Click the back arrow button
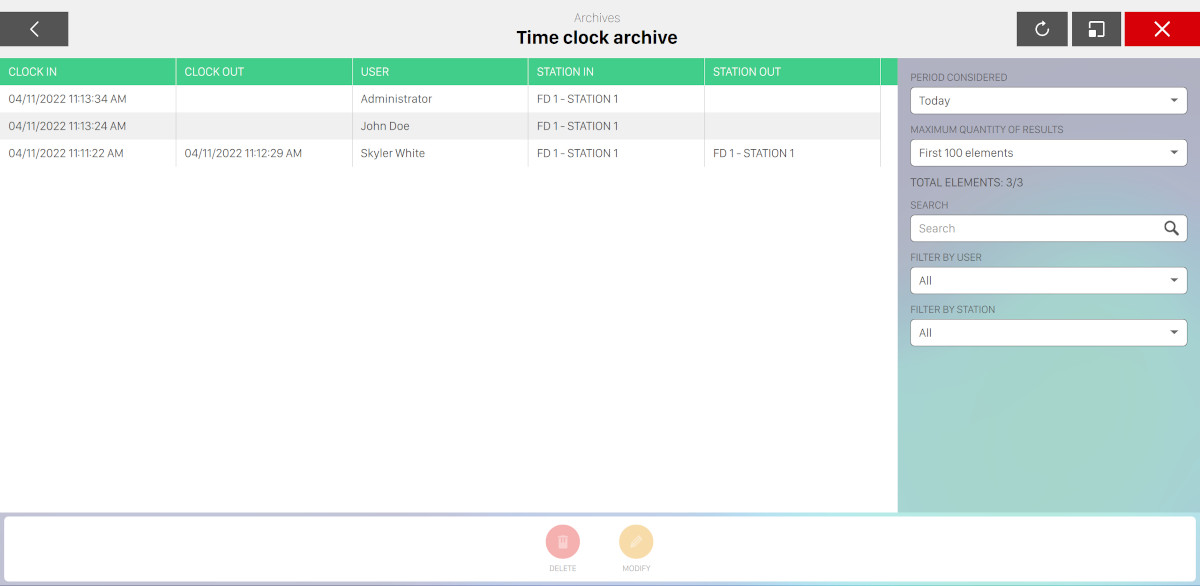Image resolution: width=1200 pixels, height=586 pixels. 34,29
